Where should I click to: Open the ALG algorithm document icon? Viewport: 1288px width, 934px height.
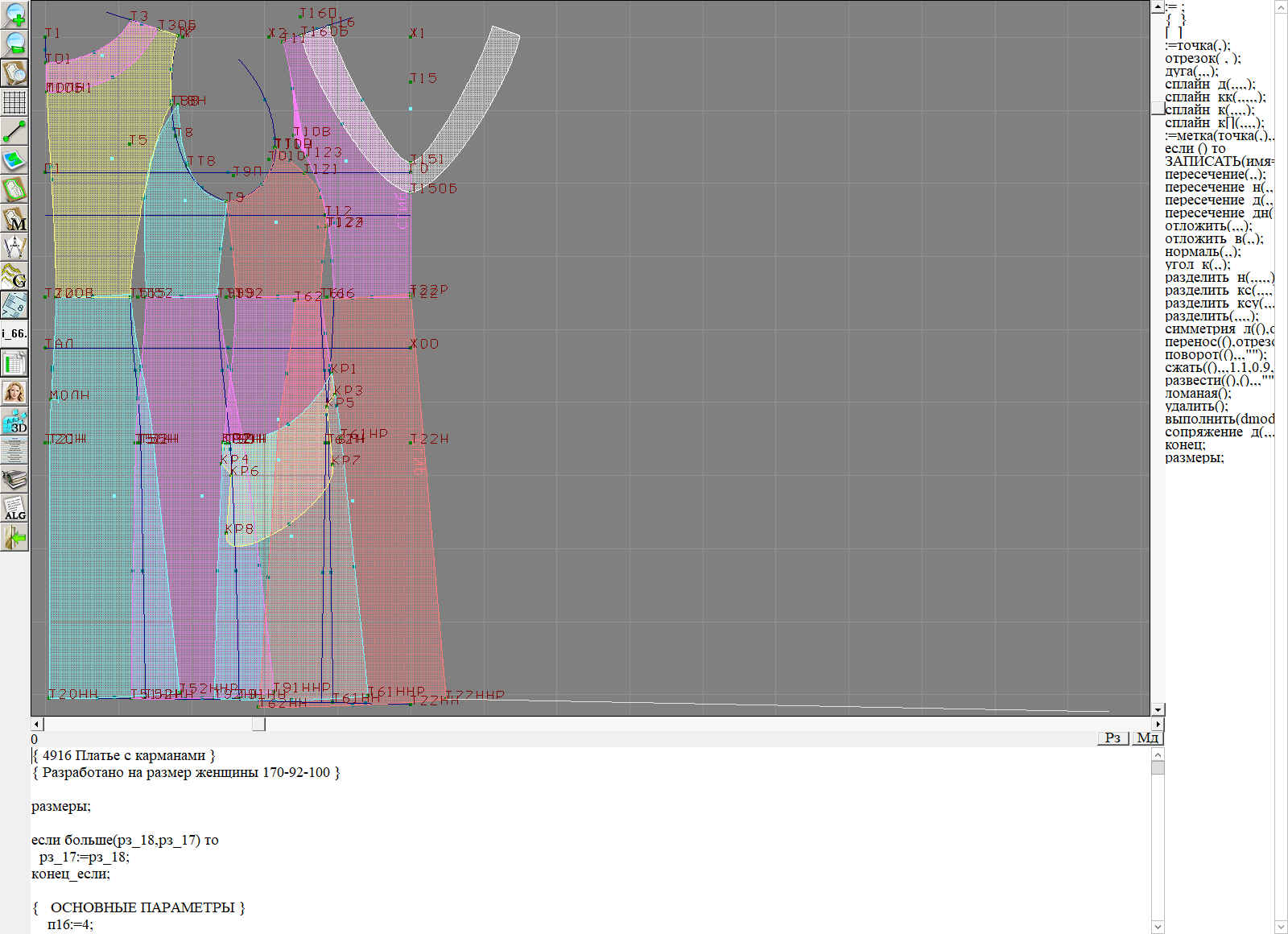click(x=14, y=508)
